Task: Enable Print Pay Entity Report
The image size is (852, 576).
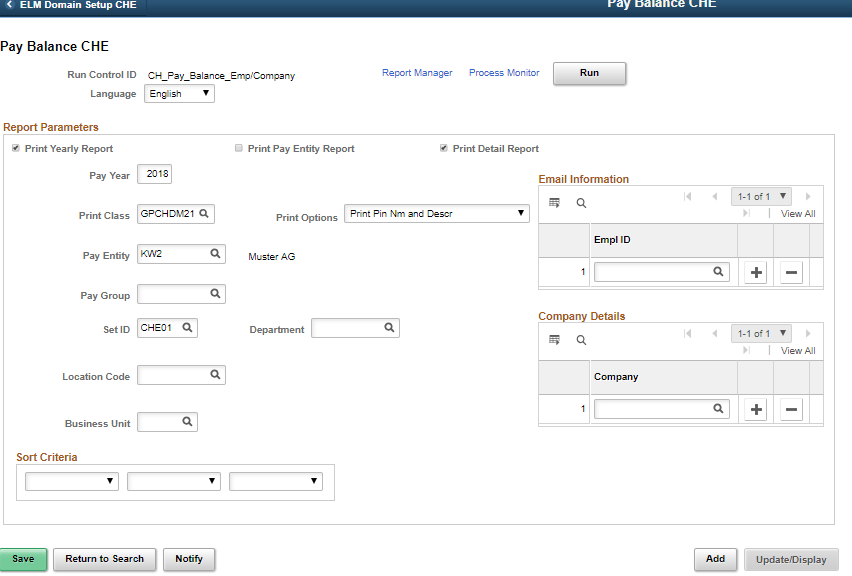Action: (238, 148)
